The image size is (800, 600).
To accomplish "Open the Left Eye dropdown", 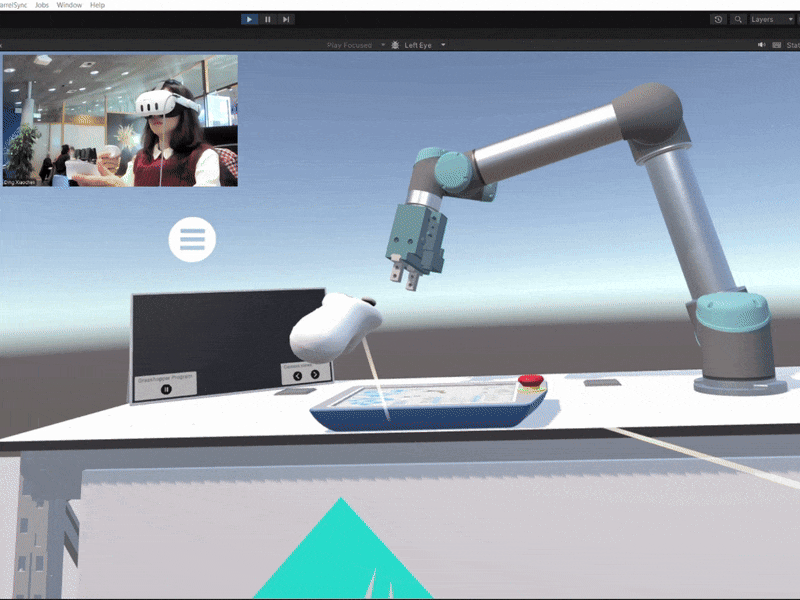I will 425,45.
